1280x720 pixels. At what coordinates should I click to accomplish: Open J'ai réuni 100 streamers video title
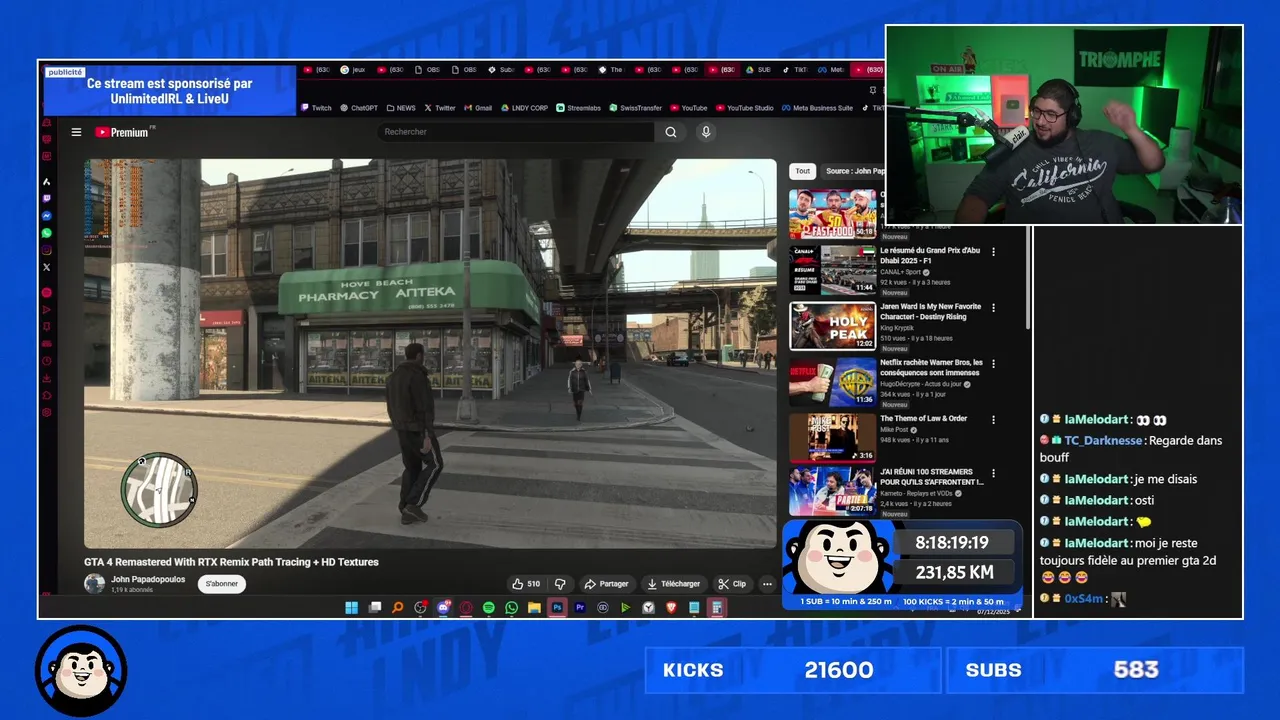pos(931,477)
